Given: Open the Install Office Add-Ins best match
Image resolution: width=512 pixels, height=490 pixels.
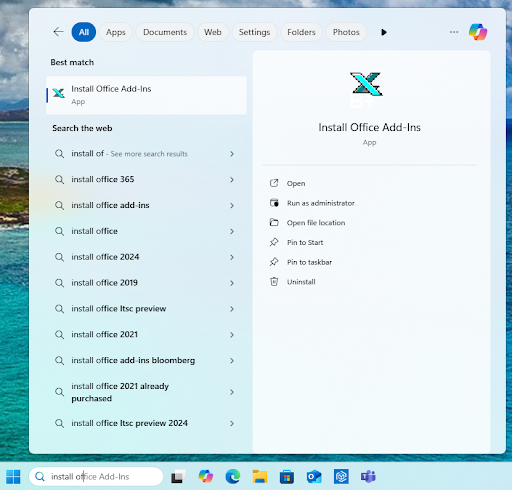Looking at the screenshot, I should tap(146, 95).
